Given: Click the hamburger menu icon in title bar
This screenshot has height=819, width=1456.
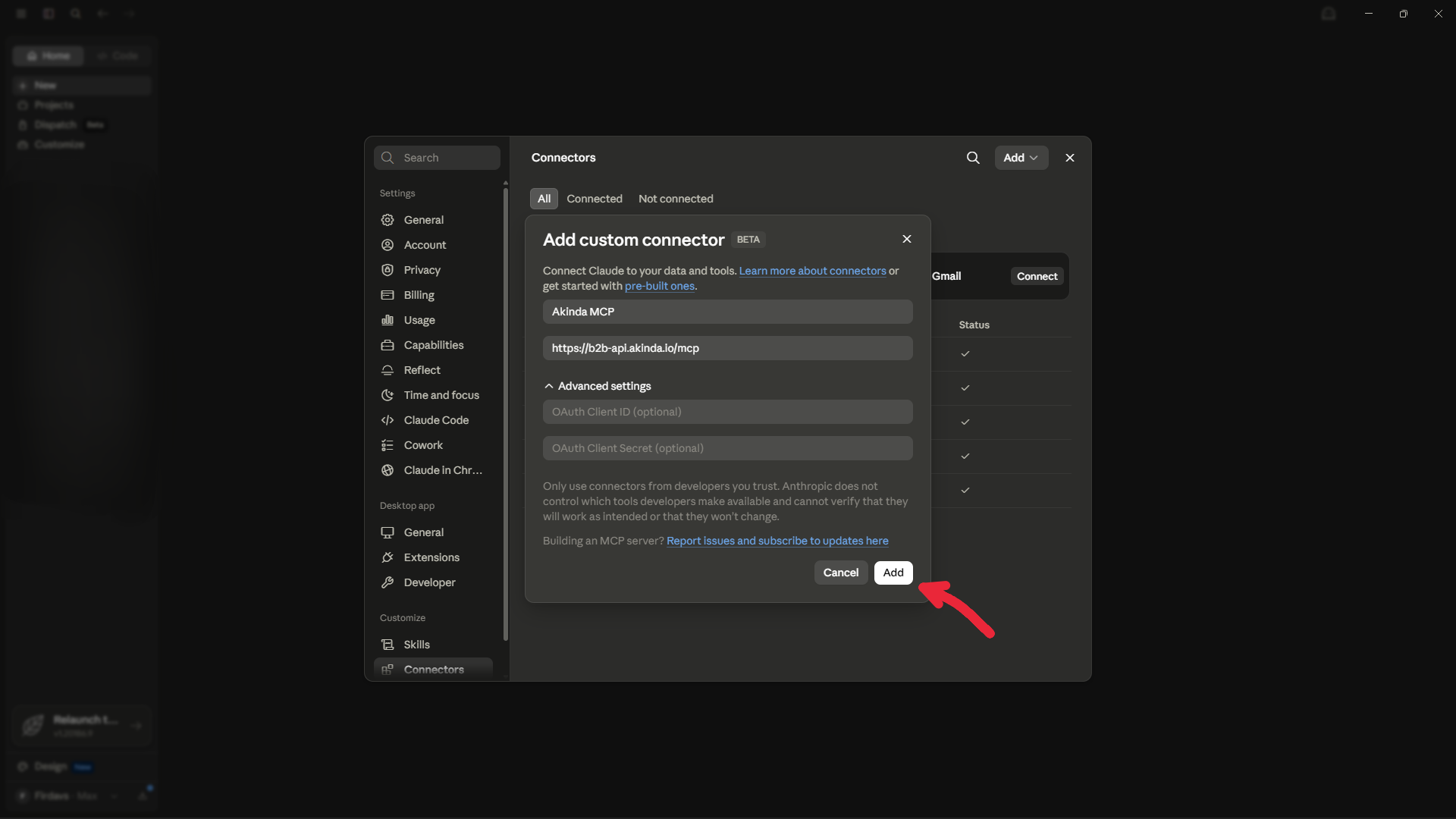Looking at the screenshot, I should click(x=21, y=14).
